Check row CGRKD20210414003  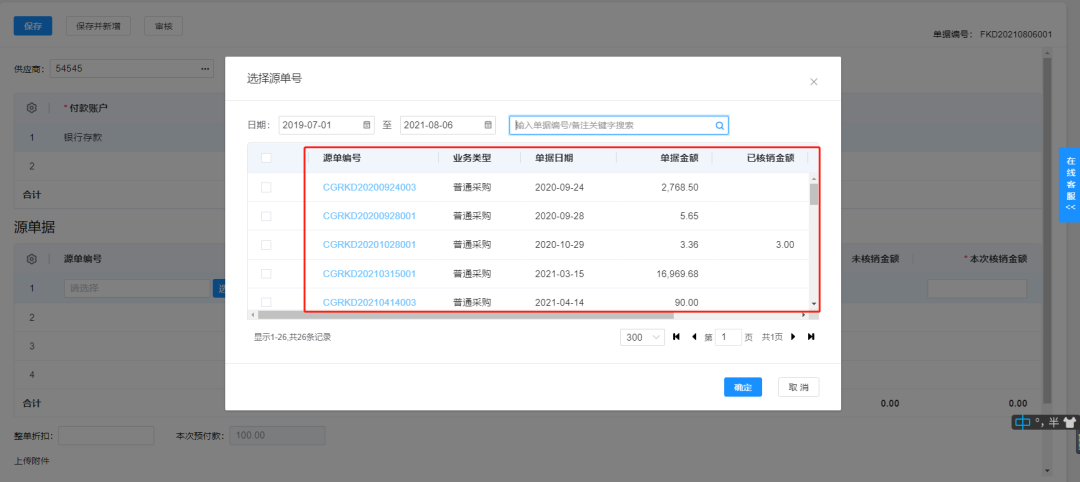[266, 302]
